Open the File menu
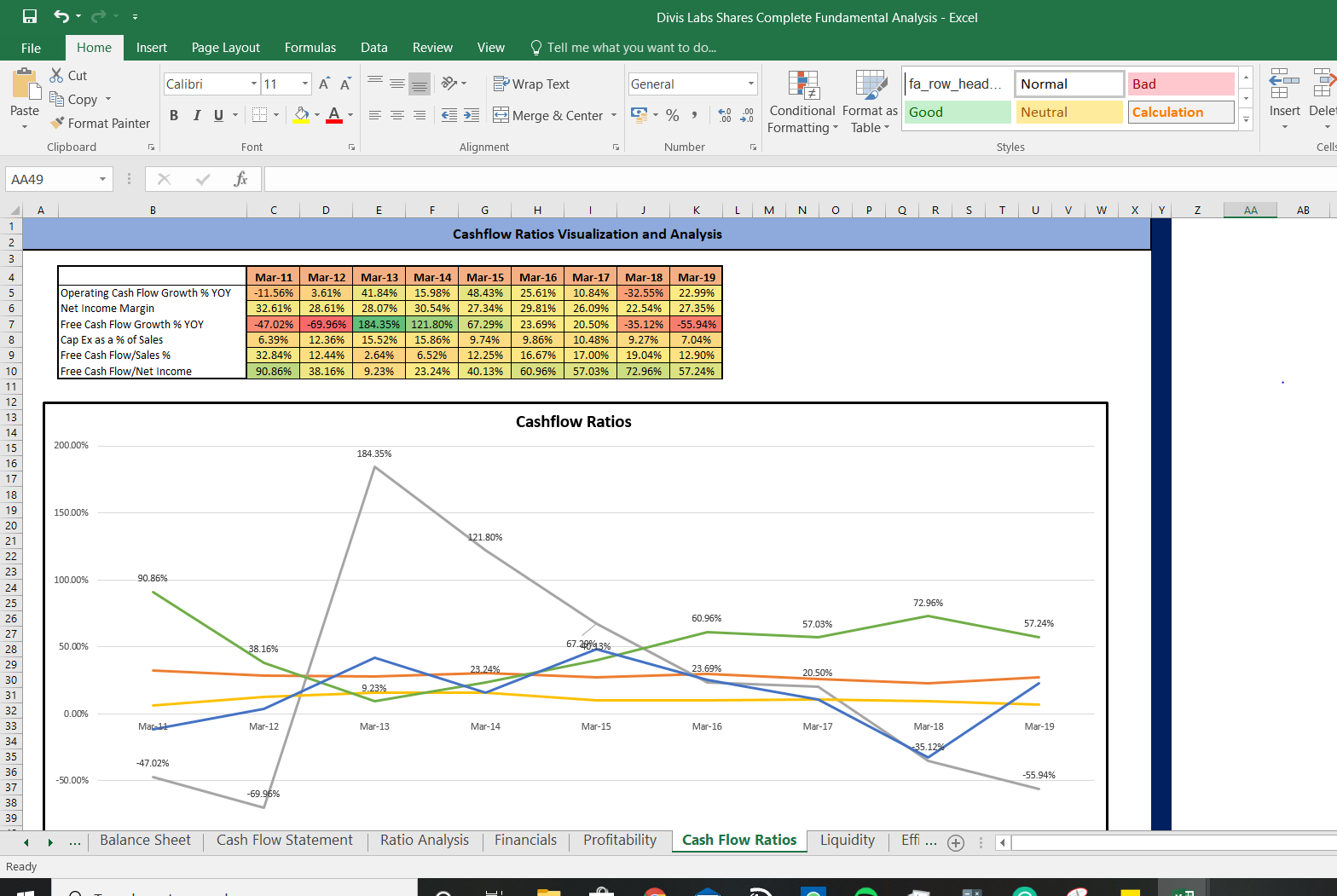1337x896 pixels. tap(31, 48)
